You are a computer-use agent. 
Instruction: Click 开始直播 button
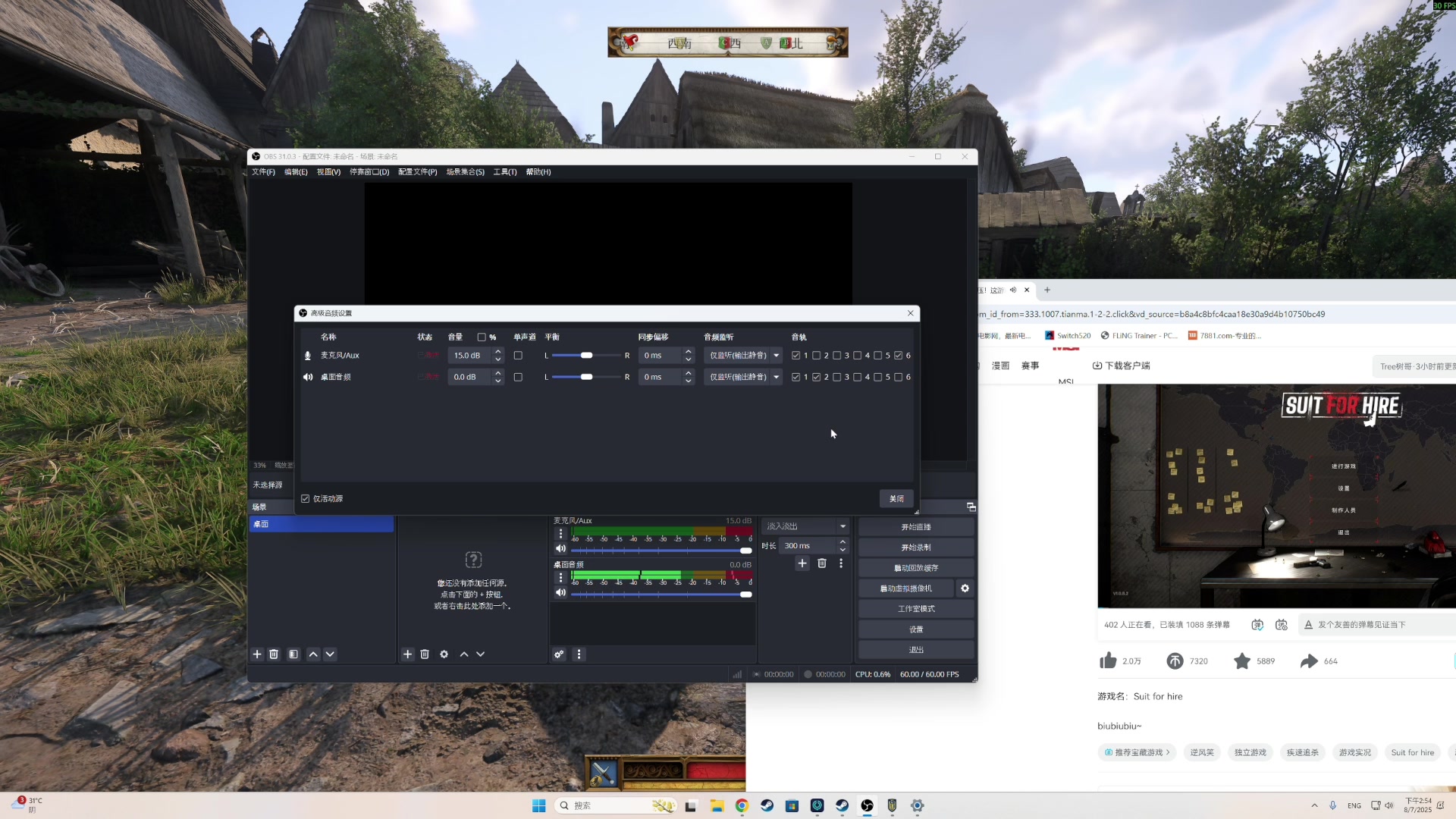[x=916, y=527]
